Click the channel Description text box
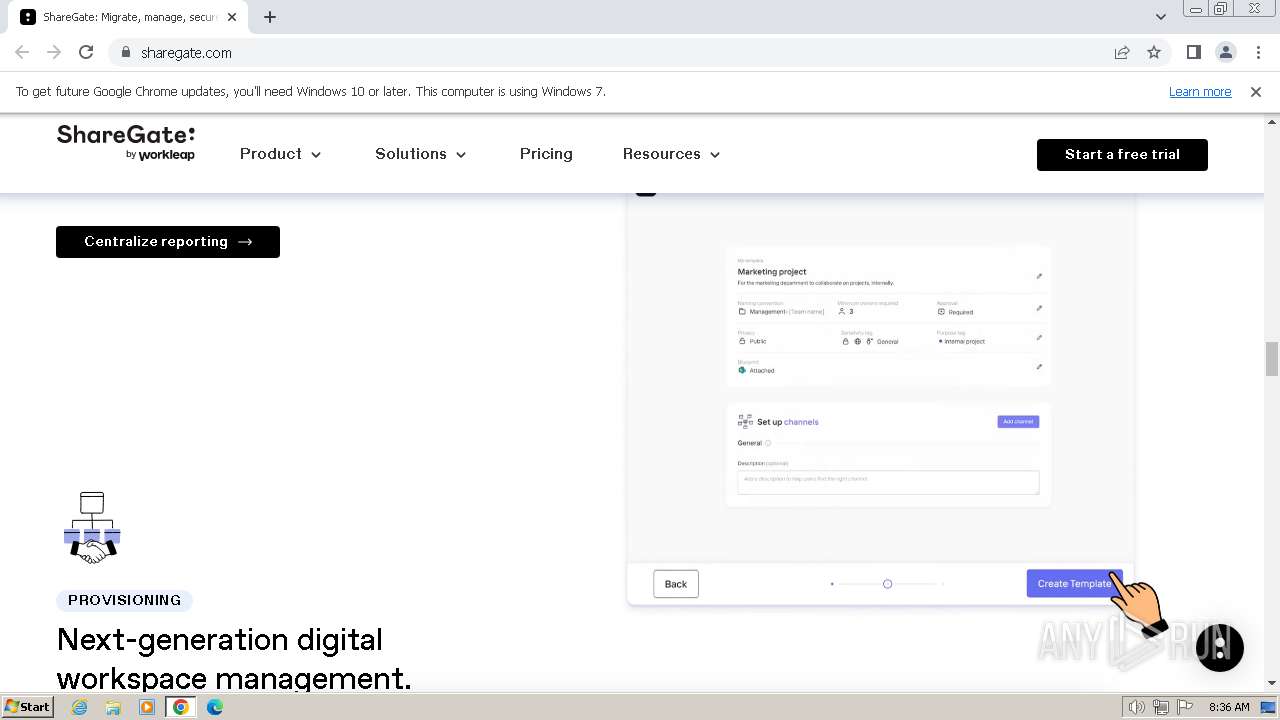The image size is (1280, 720). click(888, 482)
